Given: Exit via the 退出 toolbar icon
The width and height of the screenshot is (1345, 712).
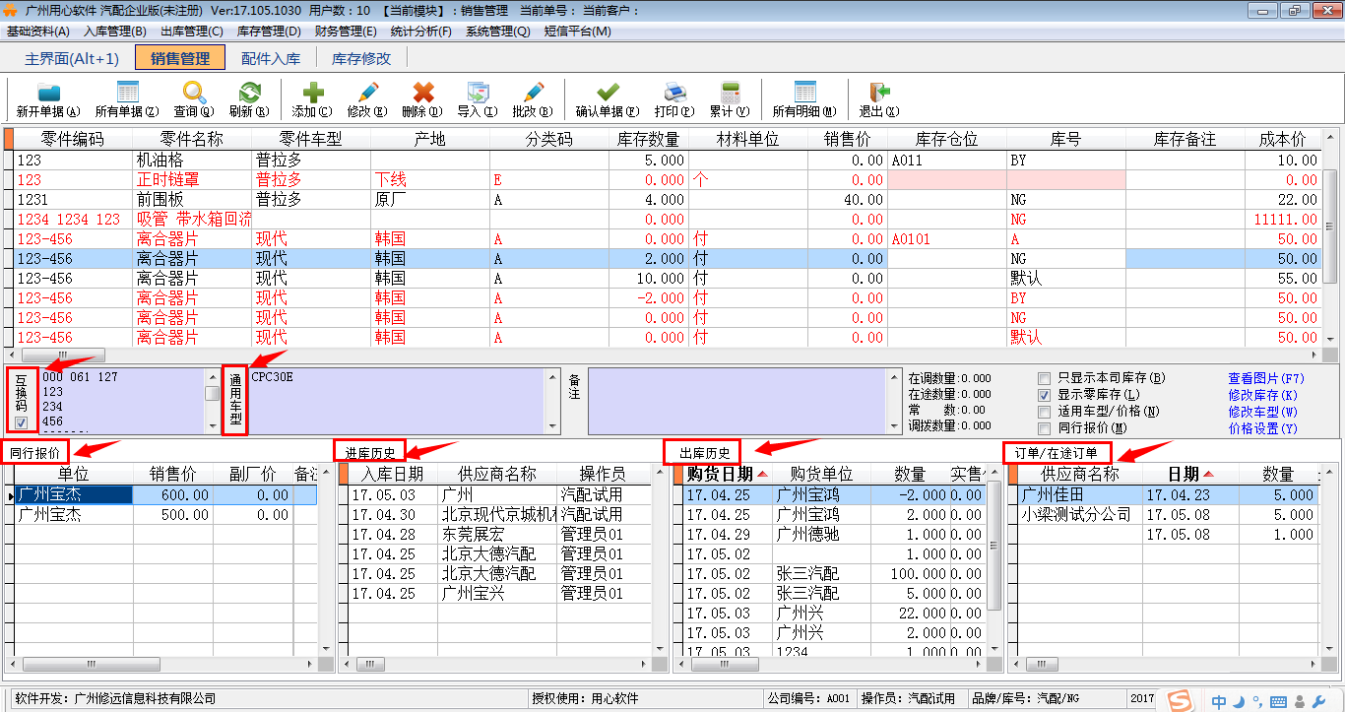Looking at the screenshot, I should [x=878, y=100].
